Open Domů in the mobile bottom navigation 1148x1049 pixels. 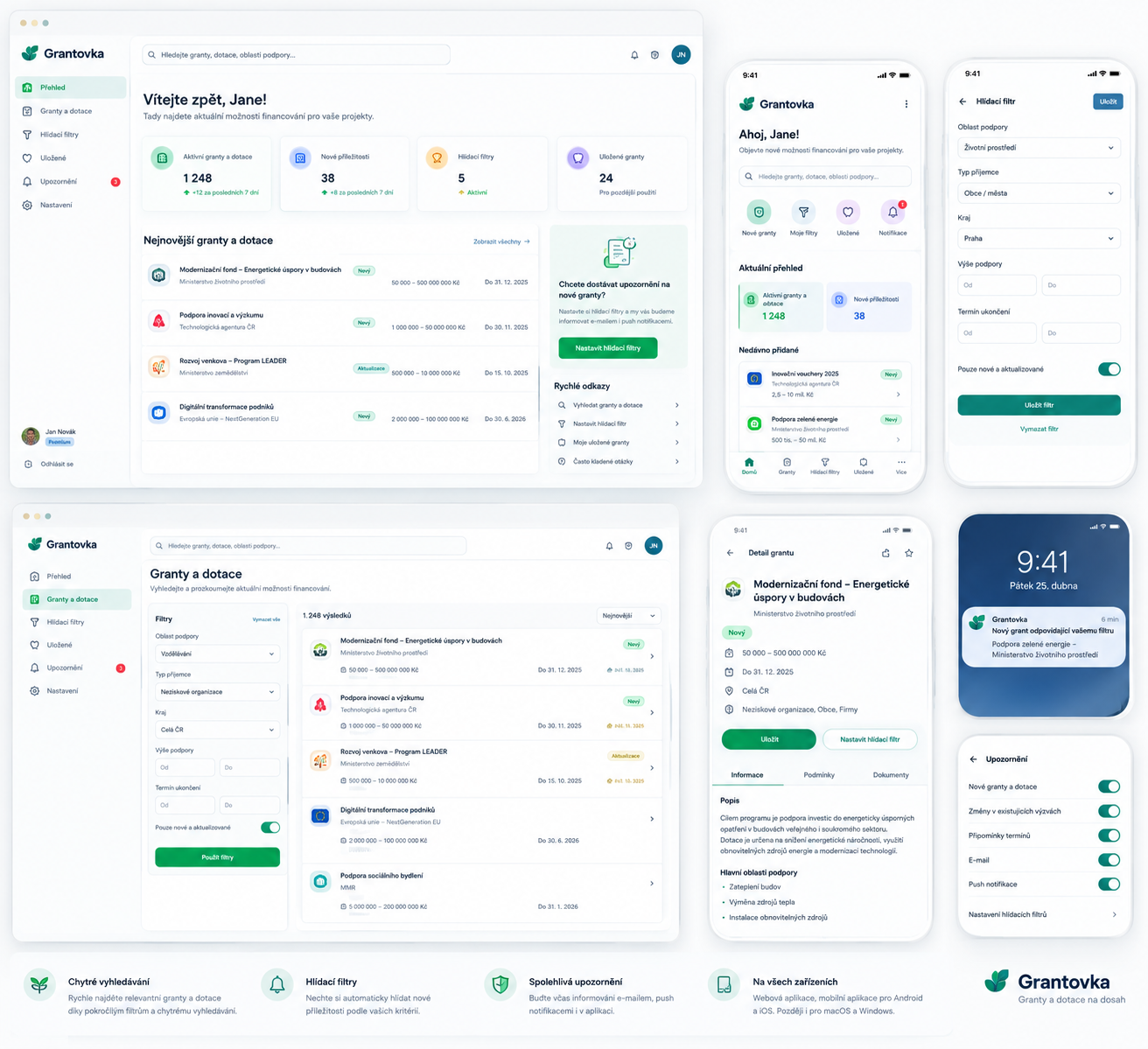[x=749, y=465]
